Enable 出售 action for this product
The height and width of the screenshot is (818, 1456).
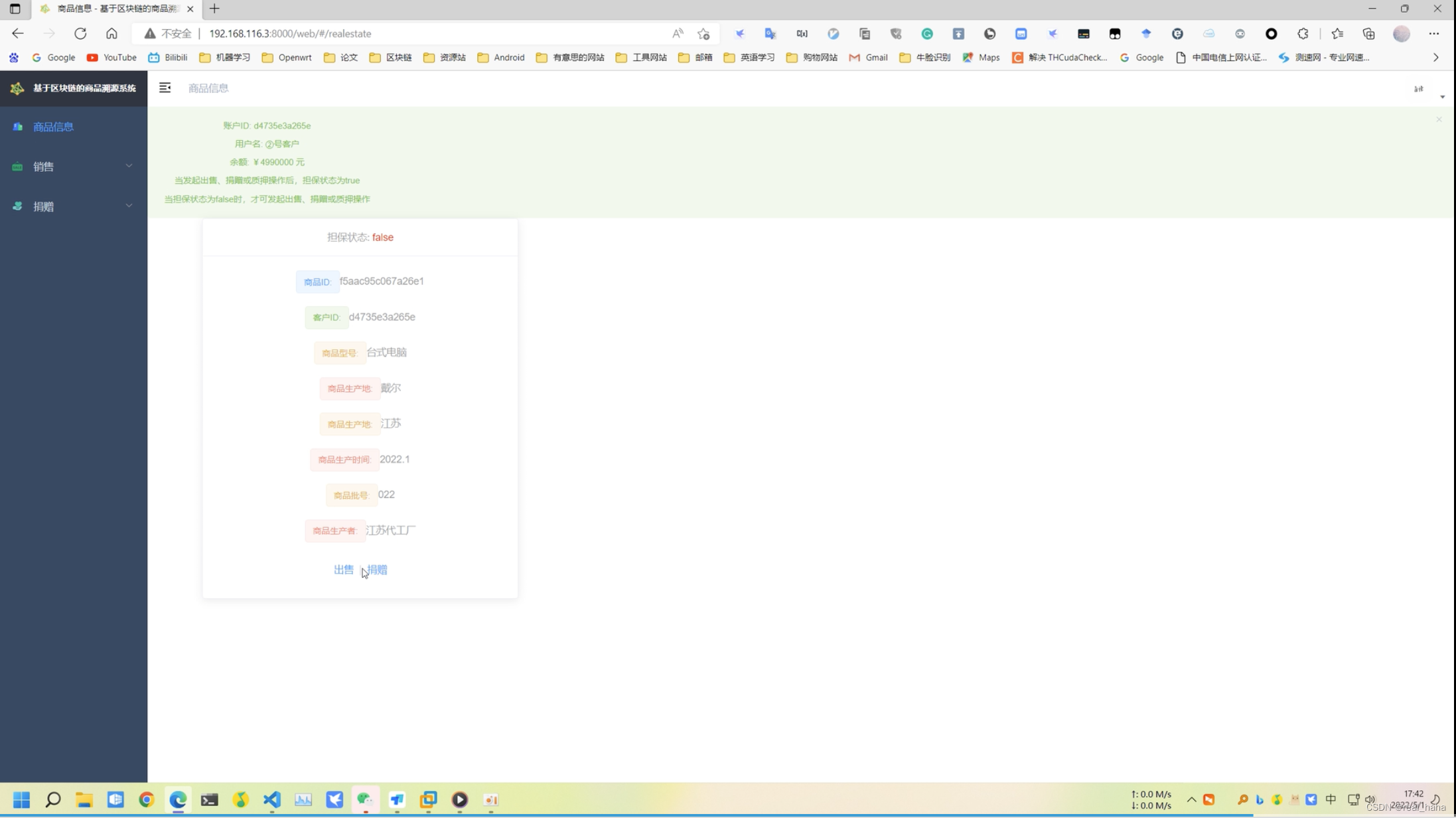pos(343,569)
